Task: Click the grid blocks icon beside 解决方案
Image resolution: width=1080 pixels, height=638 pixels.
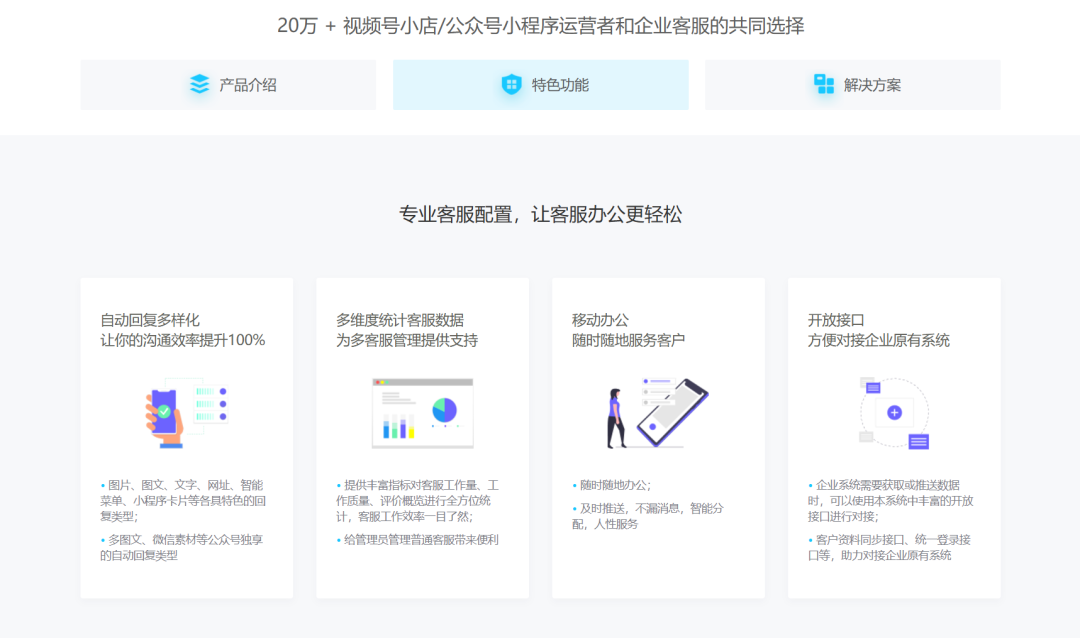Action: (824, 85)
